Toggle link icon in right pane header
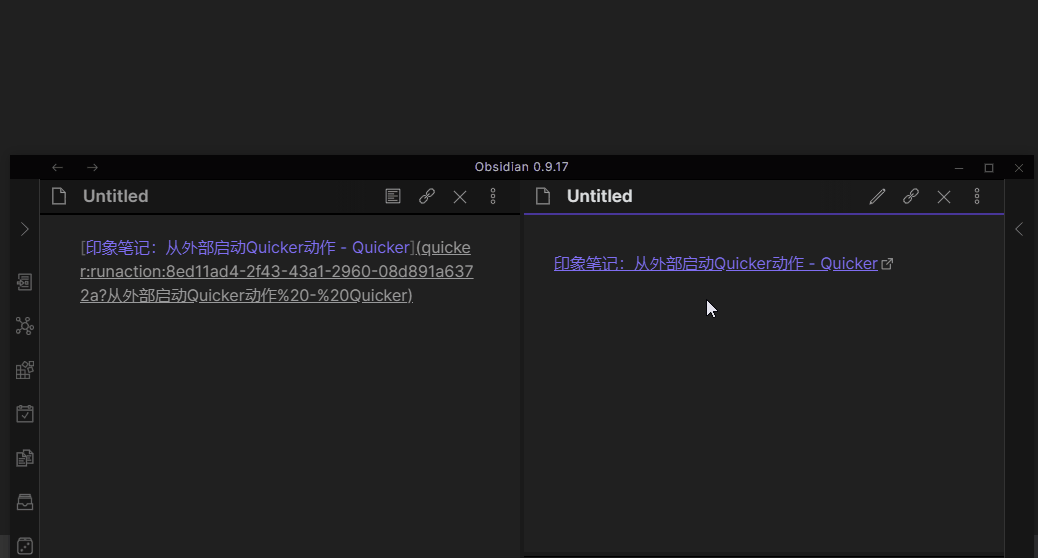The height and width of the screenshot is (558, 1038). tap(911, 197)
